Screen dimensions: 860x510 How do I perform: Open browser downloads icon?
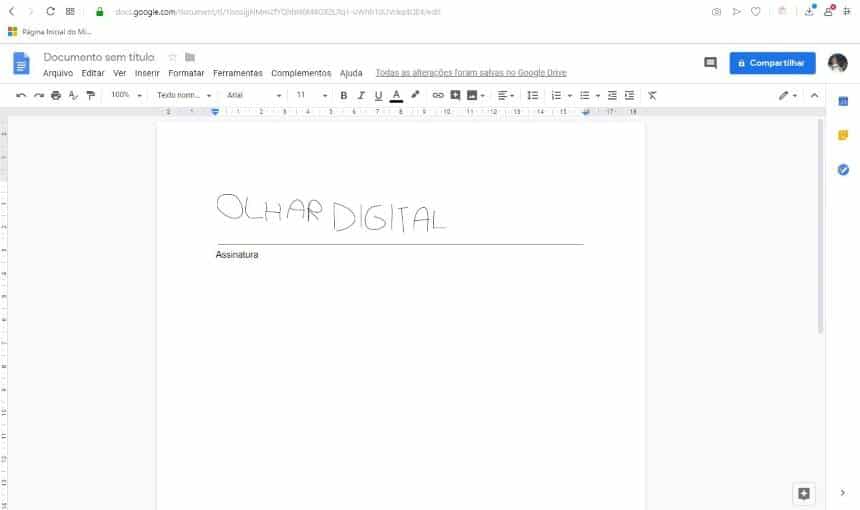[x=809, y=12]
